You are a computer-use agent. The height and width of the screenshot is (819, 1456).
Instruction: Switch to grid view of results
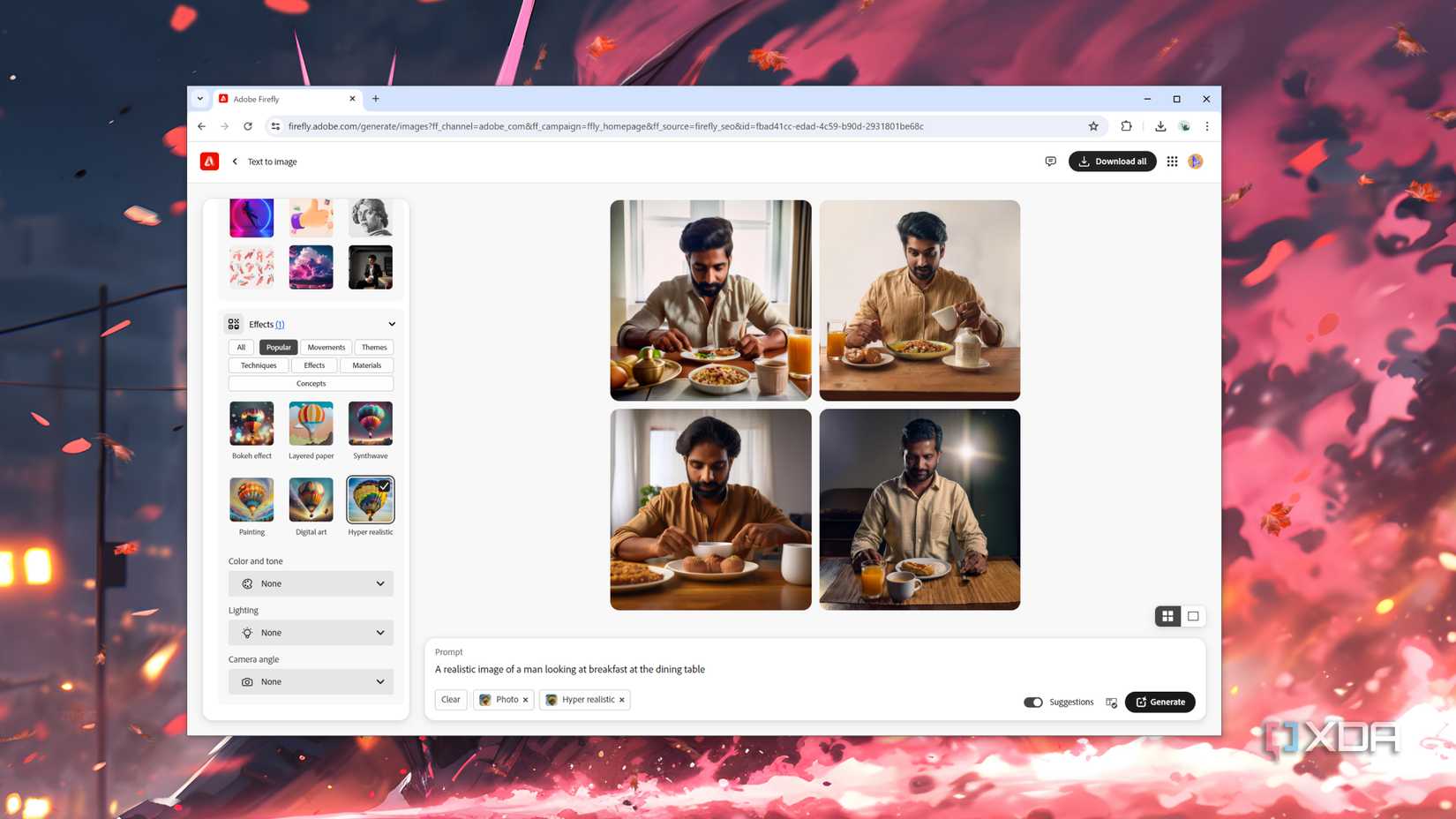coord(1167,616)
